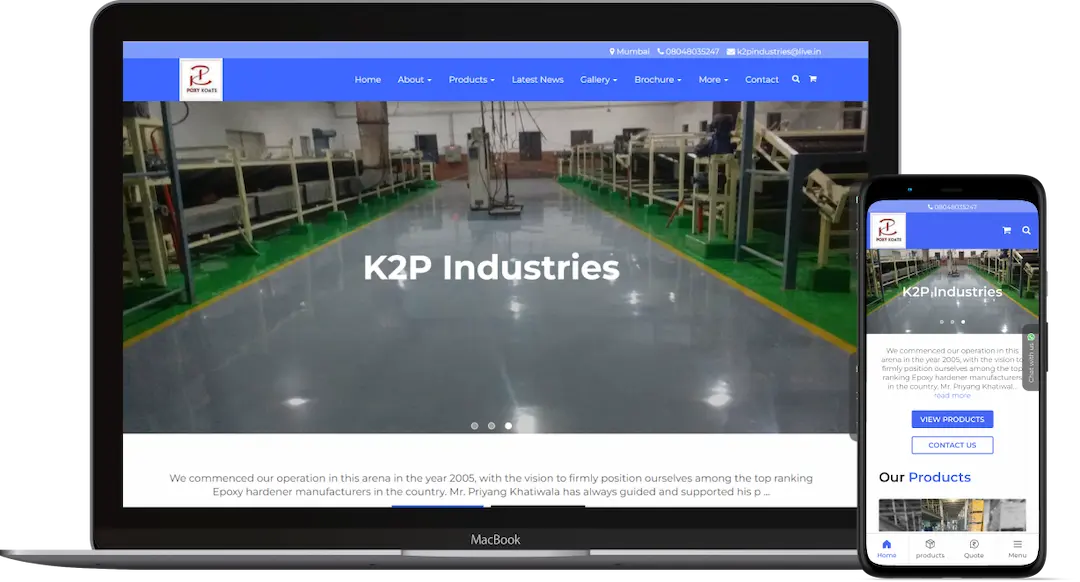Tap the 'read more' link on the phone
The height and width of the screenshot is (582, 1080).
(x=952, y=395)
